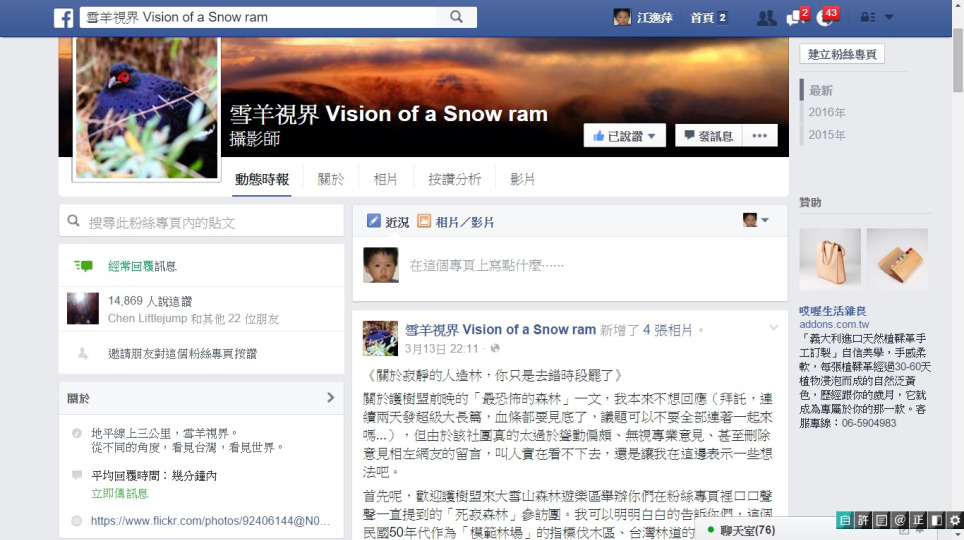Open friend requests icon
The image size is (964, 540).
[766, 18]
